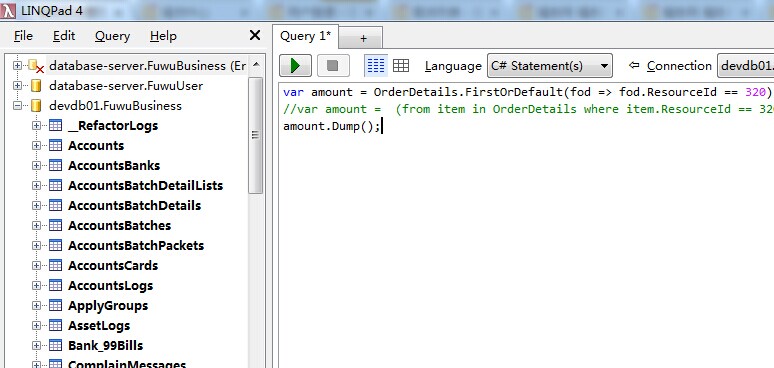774x368 pixels.
Task: Click the tree scrollbar up arrow
Action: pos(256,65)
